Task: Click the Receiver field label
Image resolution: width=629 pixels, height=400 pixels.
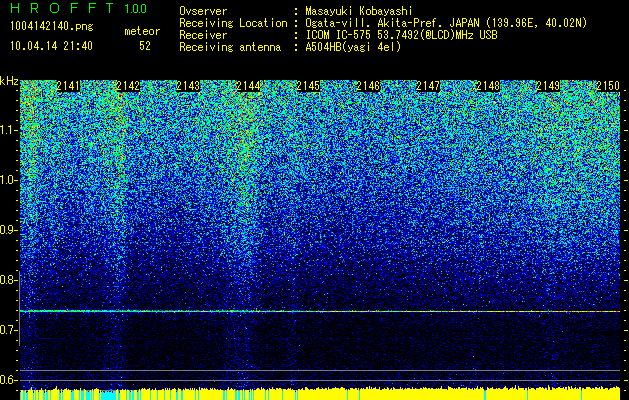Action: (x=203, y=35)
